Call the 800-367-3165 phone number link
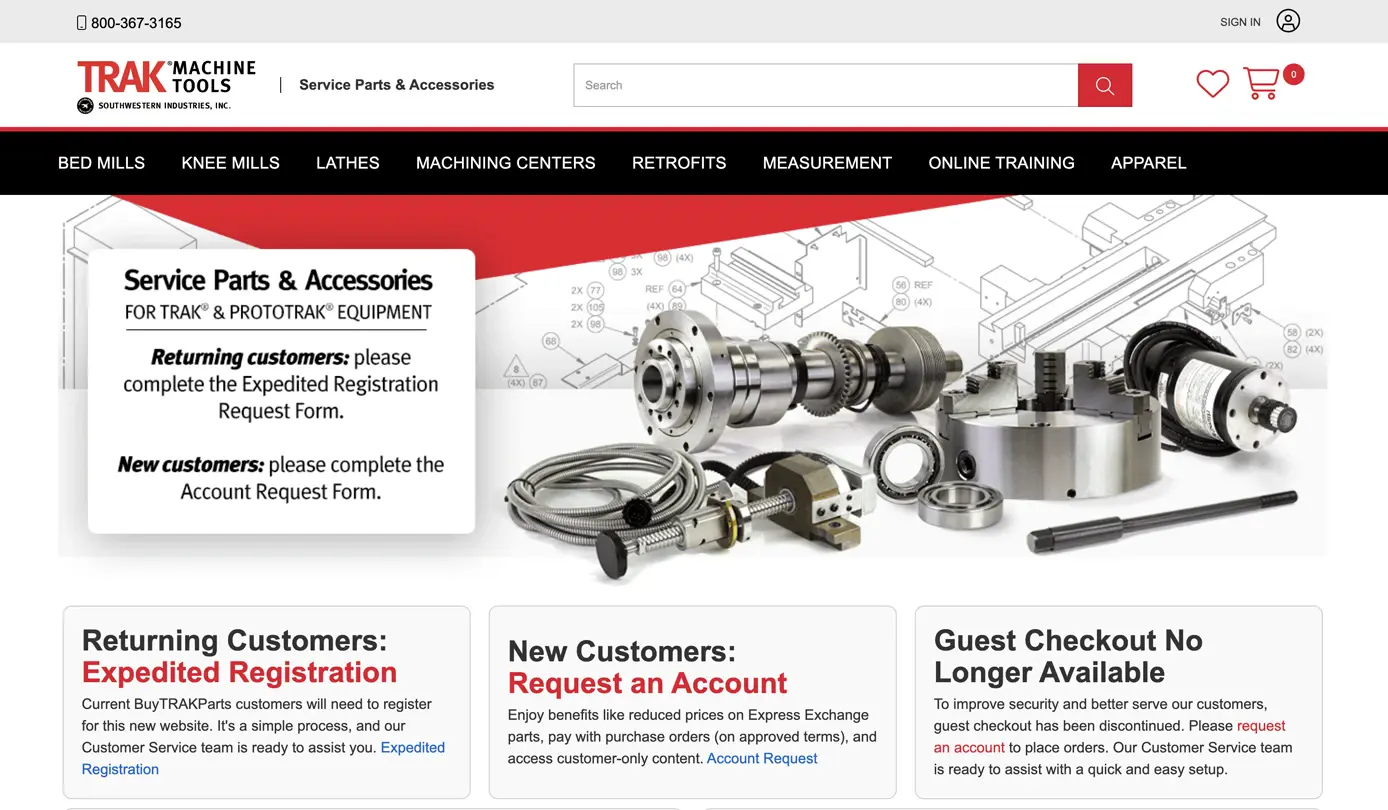The image size is (1388, 810). 136,22
